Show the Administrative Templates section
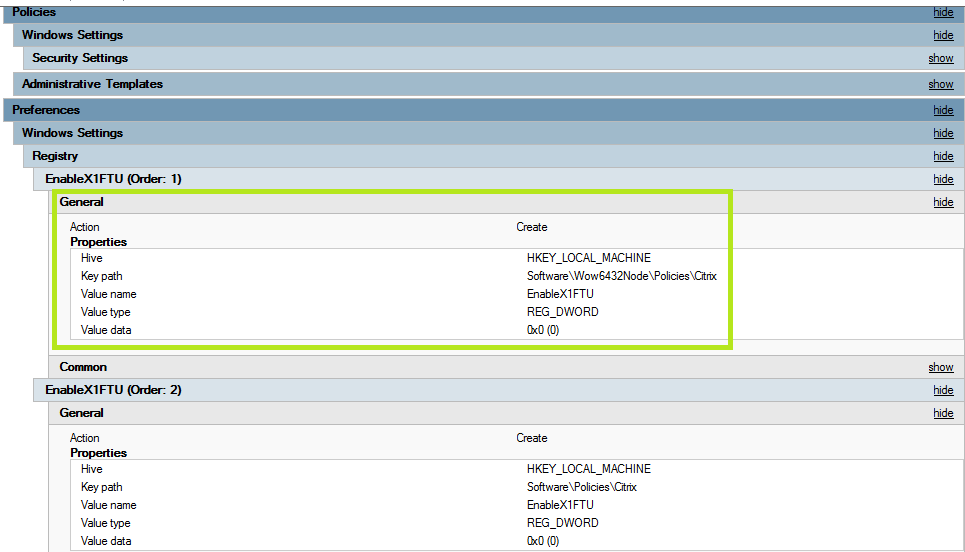This screenshot has width=965, height=552. point(940,84)
